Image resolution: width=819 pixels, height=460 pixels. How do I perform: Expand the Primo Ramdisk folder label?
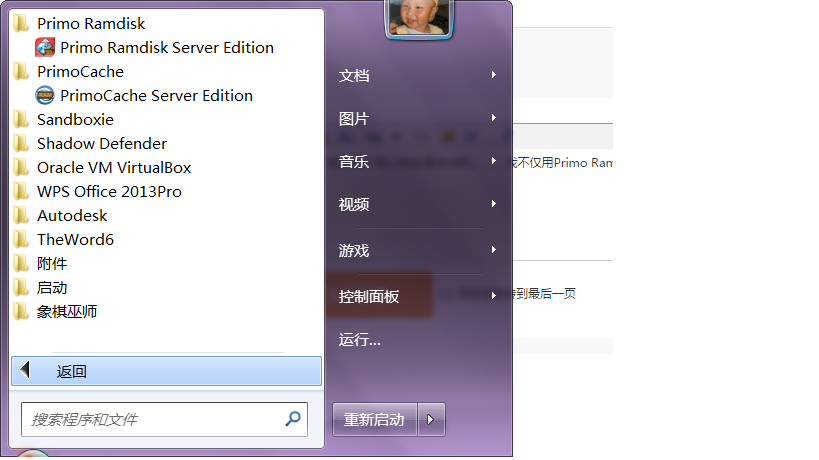click(91, 23)
